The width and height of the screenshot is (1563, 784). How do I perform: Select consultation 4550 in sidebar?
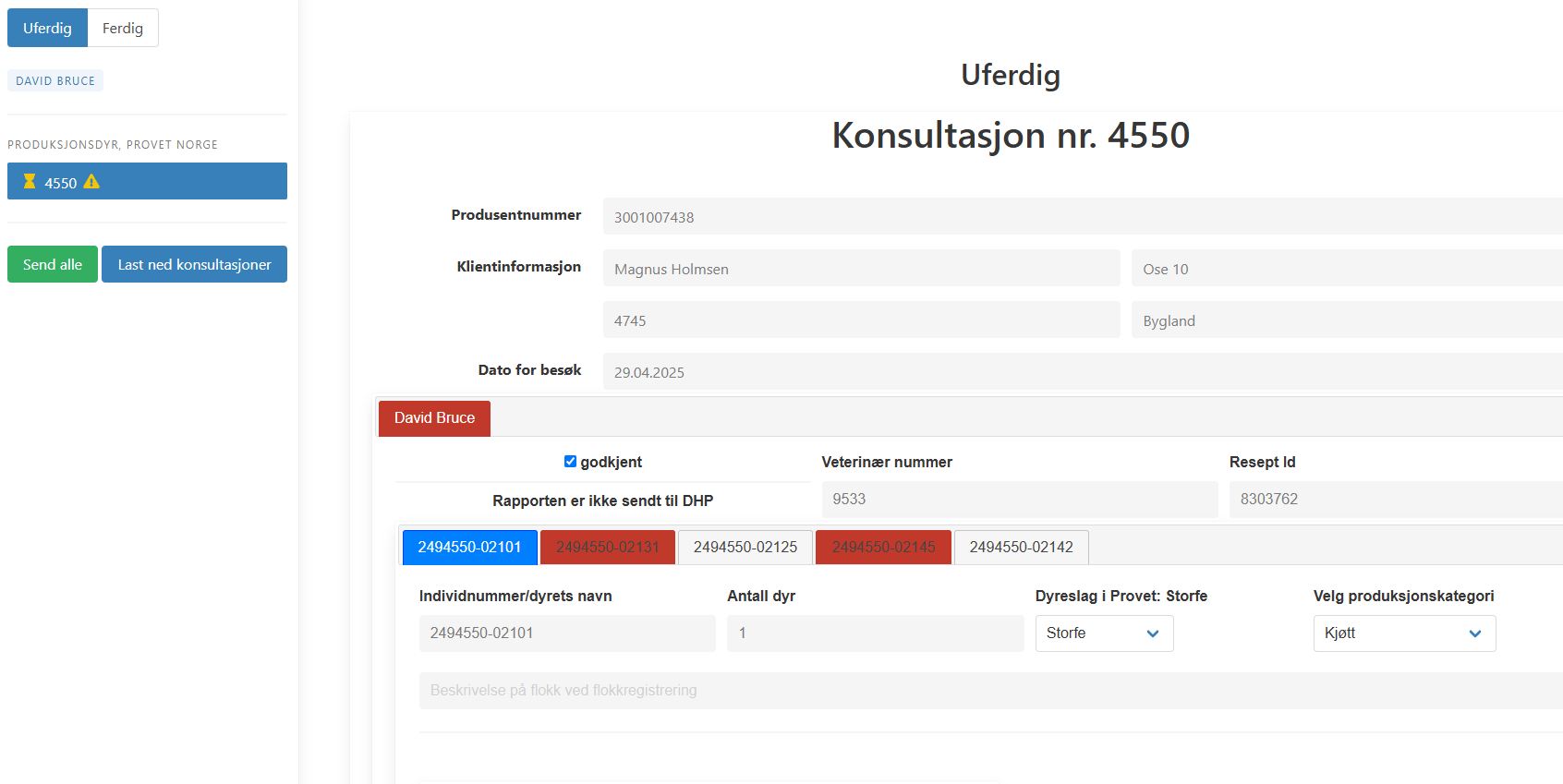coord(147,181)
